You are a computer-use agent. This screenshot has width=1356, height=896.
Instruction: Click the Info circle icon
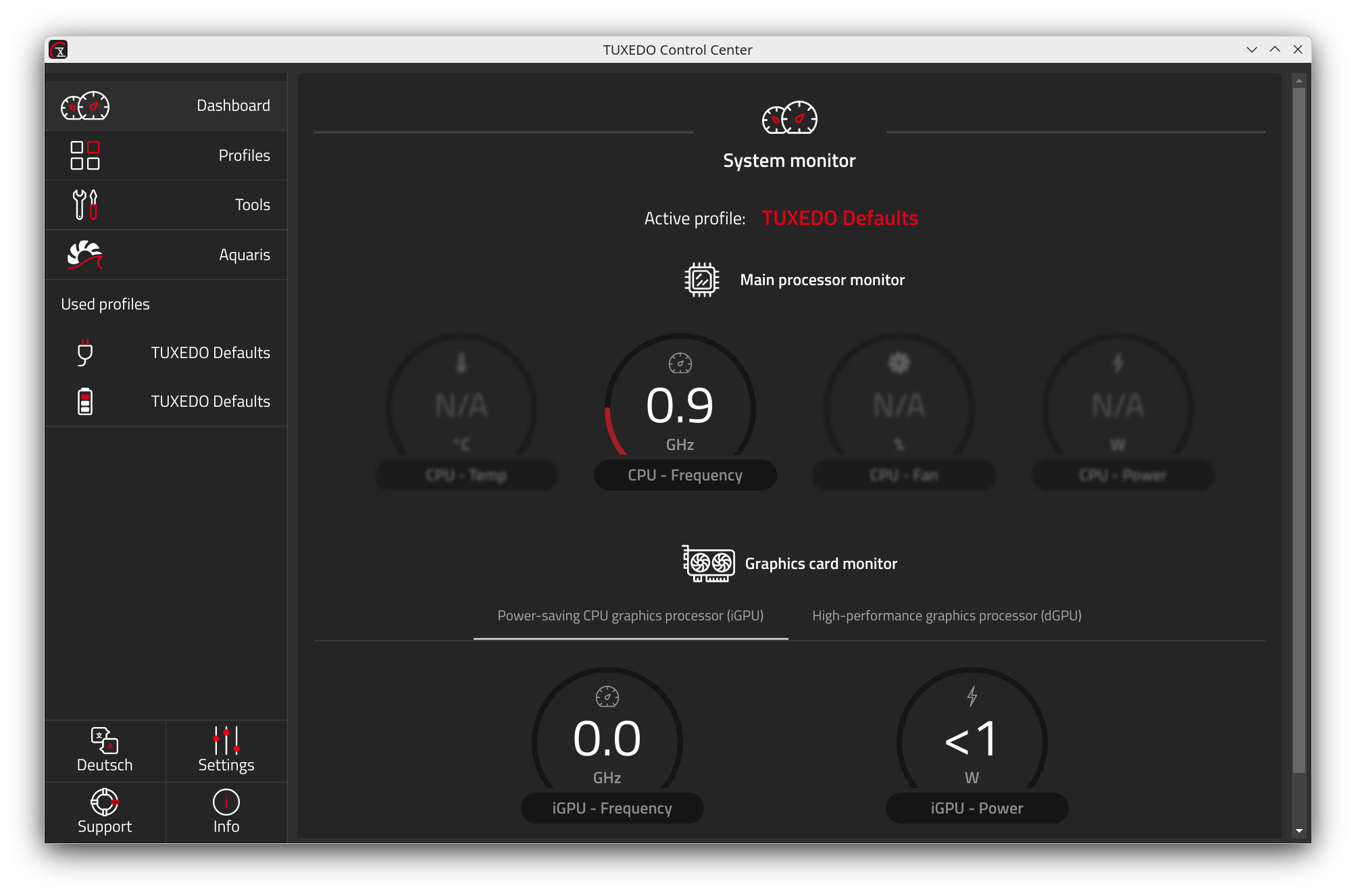[226, 802]
